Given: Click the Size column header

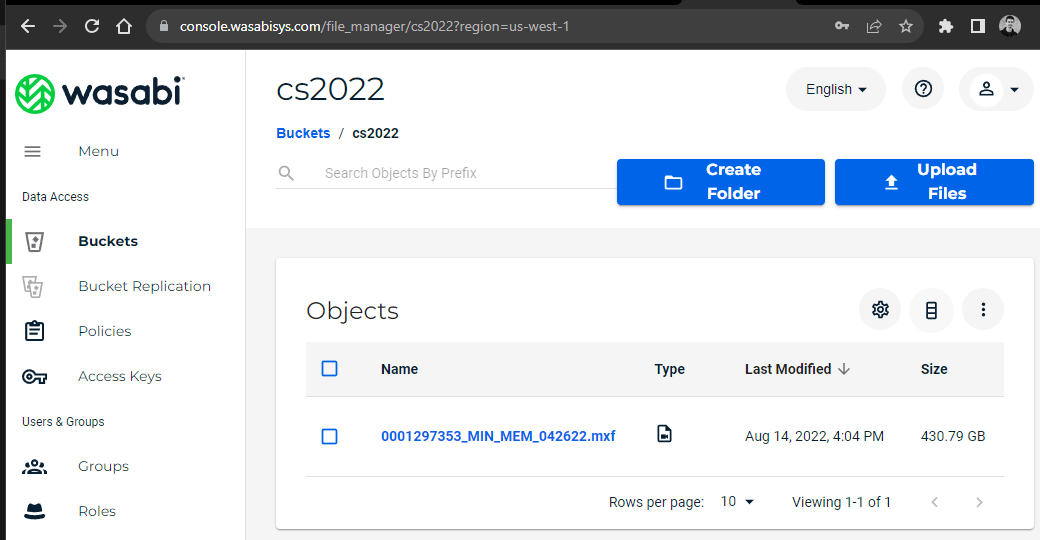Looking at the screenshot, I should [934, 370].
